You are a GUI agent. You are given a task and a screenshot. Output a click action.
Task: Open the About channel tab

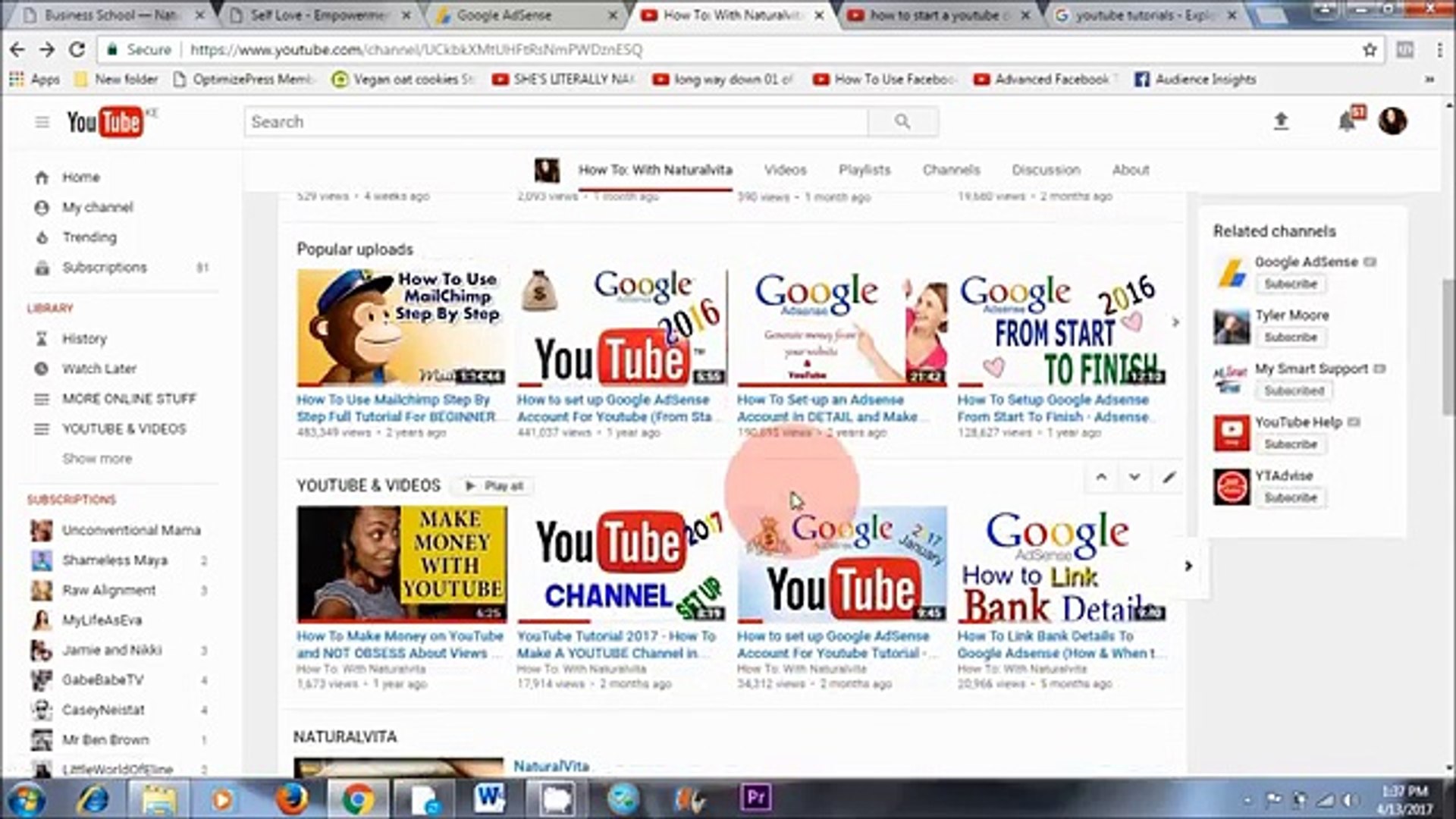point(1130,170)
